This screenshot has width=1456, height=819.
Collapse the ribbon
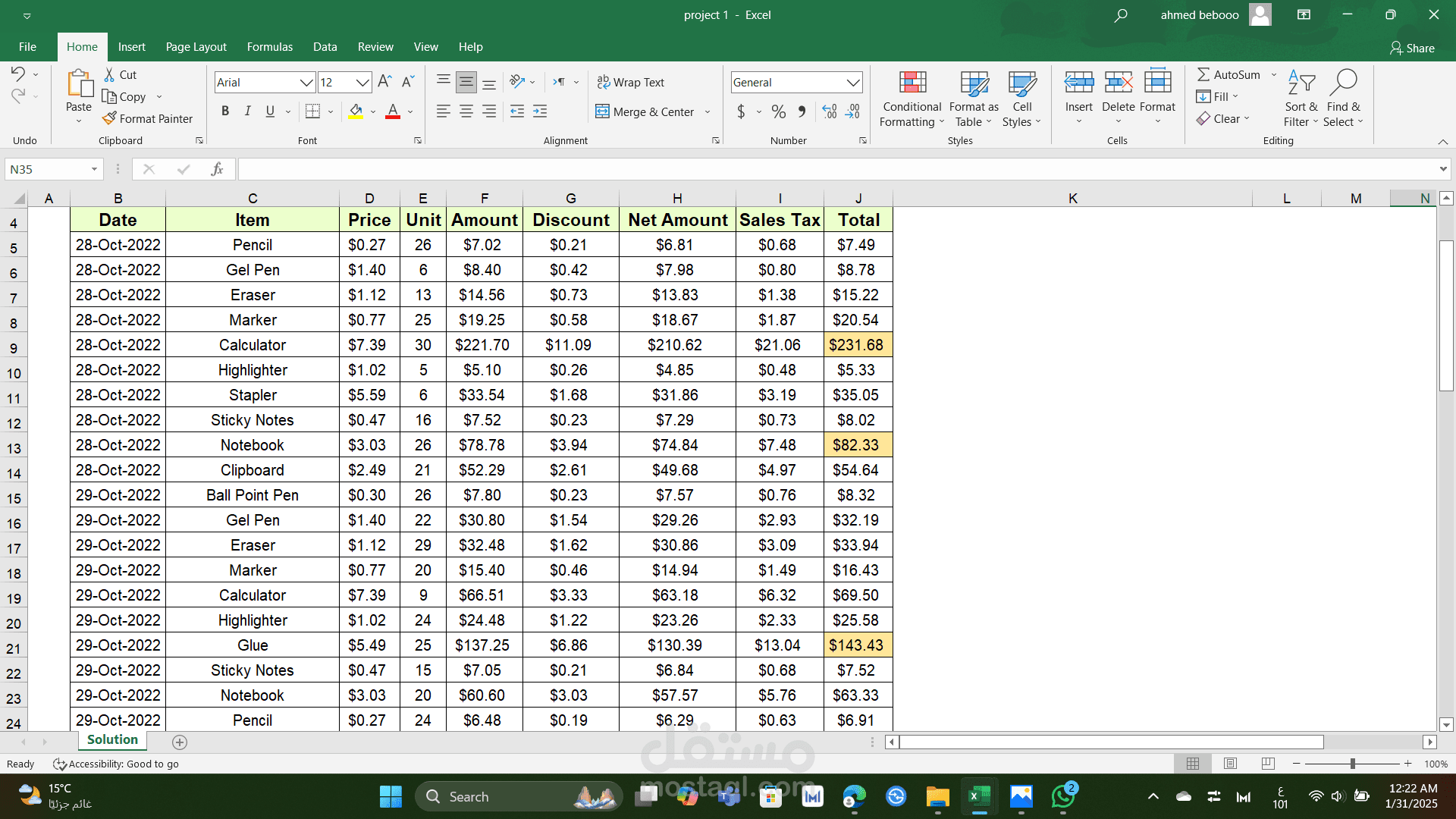pos(1442,142)
